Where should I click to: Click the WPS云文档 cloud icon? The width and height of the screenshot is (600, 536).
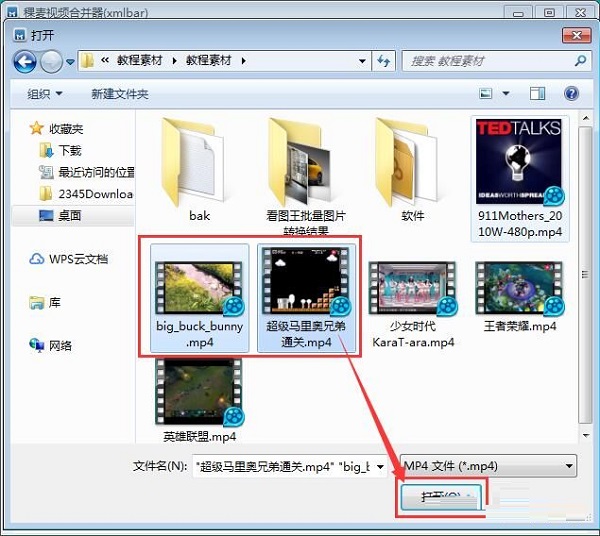[39, 259]
